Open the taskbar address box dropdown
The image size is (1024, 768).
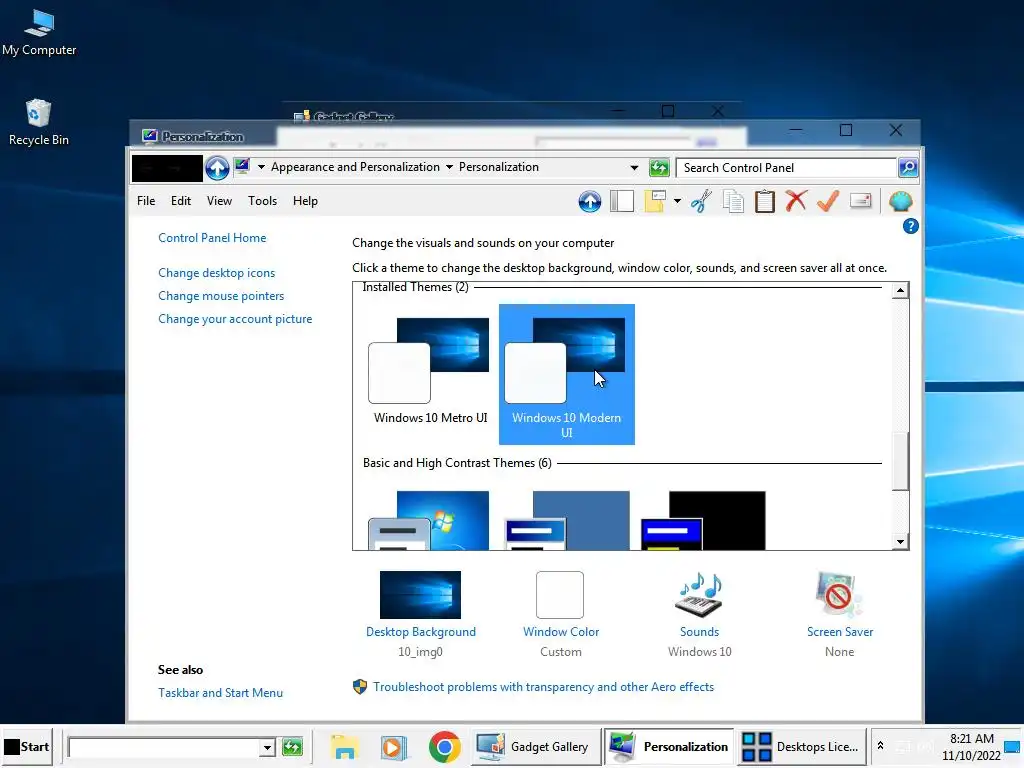point(266,747)
